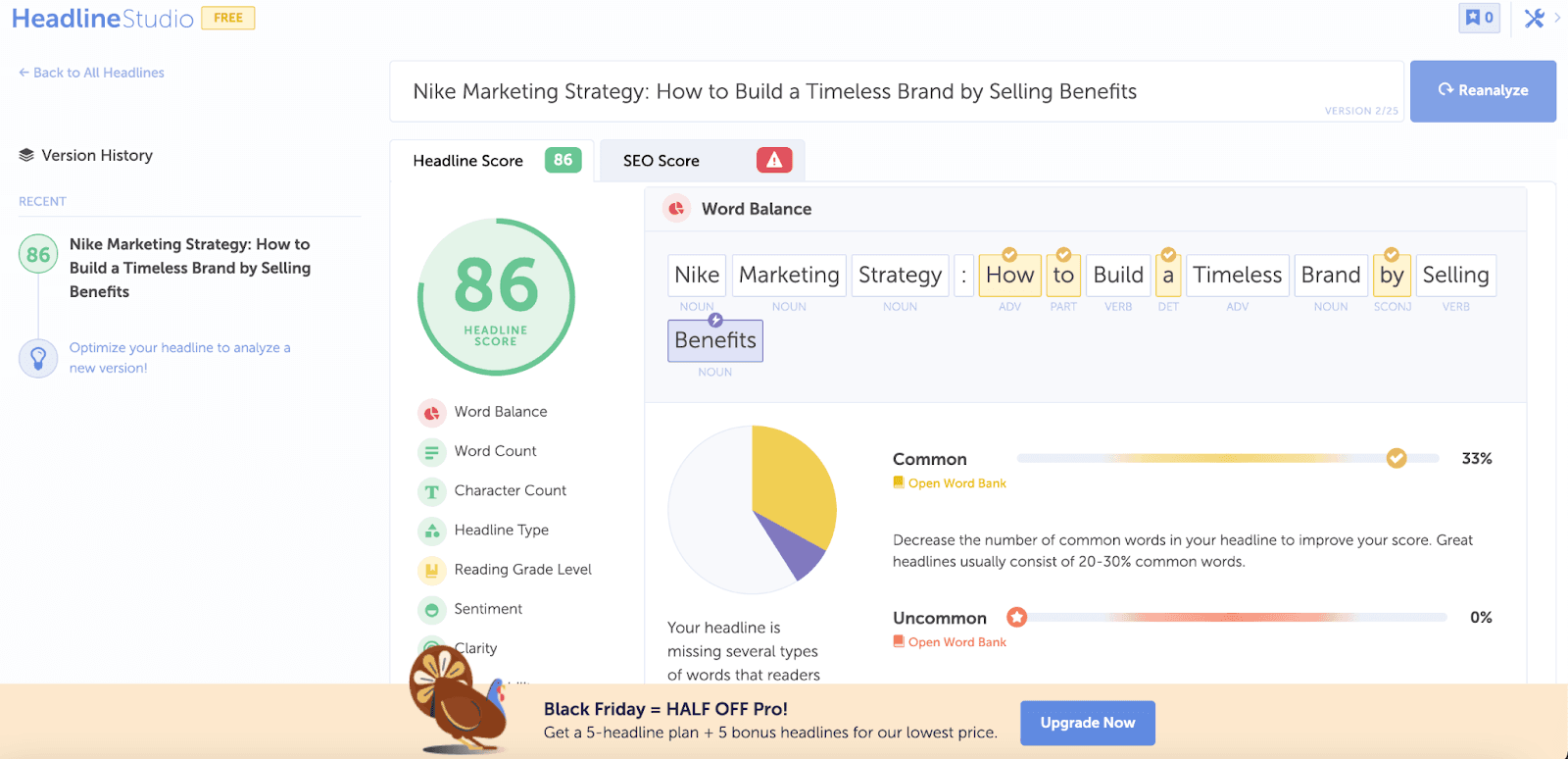Click the bookmark counter icon showing 0

[x=1480, y=18]
